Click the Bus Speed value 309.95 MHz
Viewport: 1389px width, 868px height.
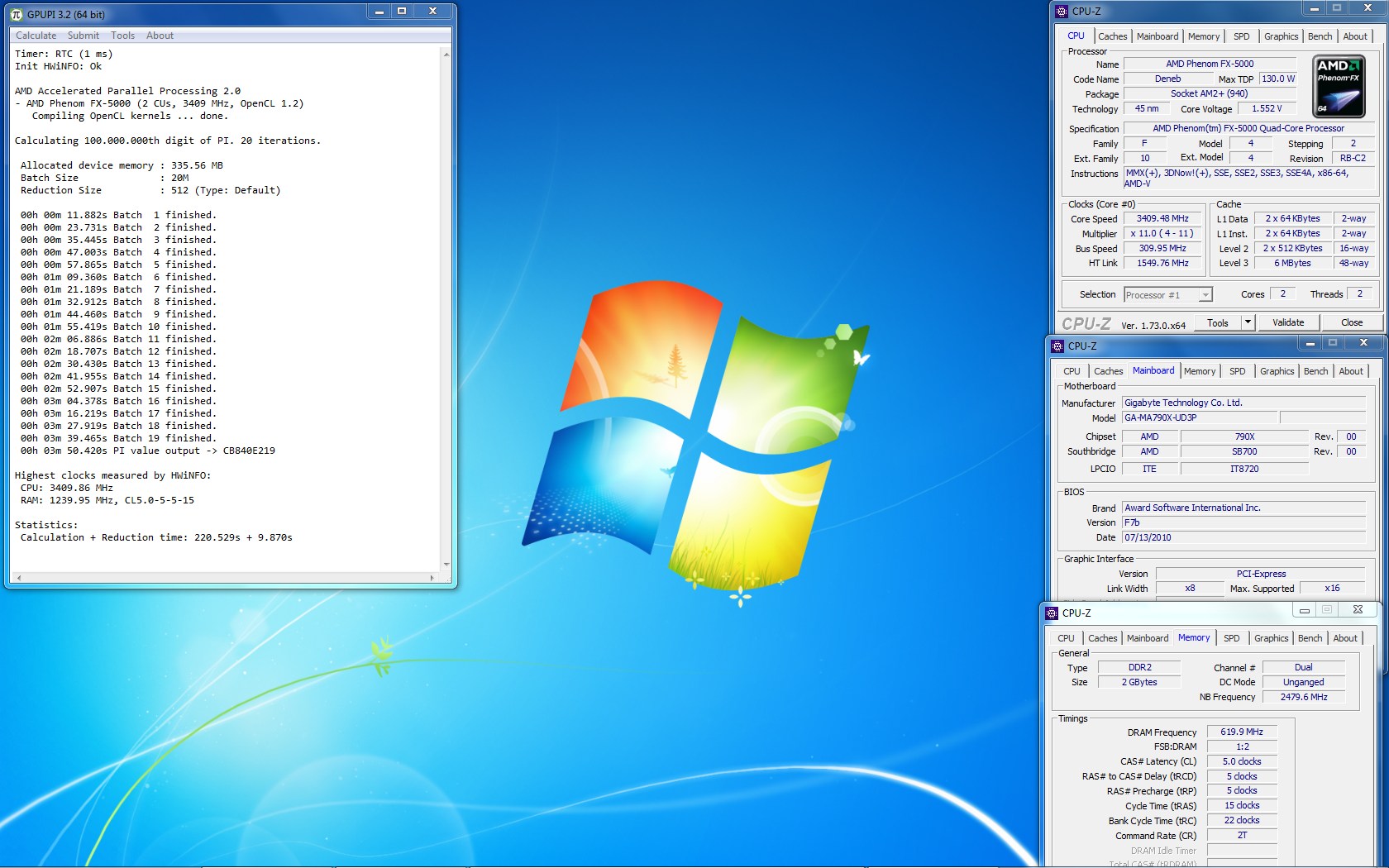[1162, 249]
